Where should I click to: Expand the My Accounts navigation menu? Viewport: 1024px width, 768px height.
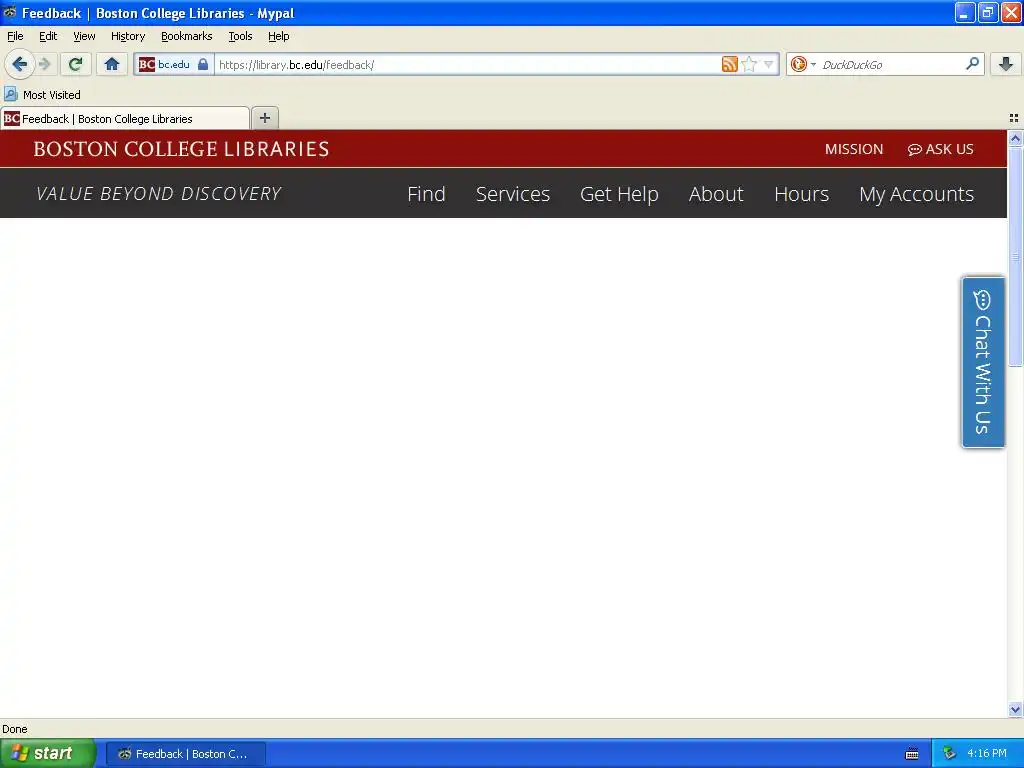(916, 194)
